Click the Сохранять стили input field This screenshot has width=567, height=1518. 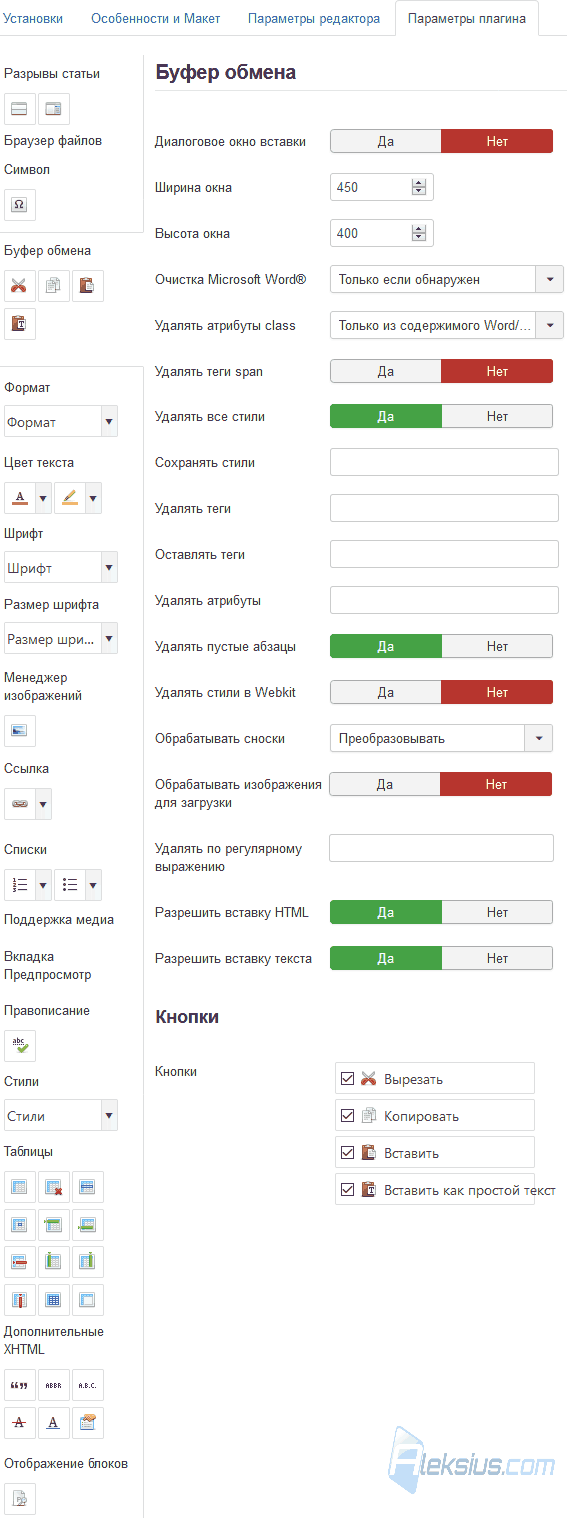444,462
